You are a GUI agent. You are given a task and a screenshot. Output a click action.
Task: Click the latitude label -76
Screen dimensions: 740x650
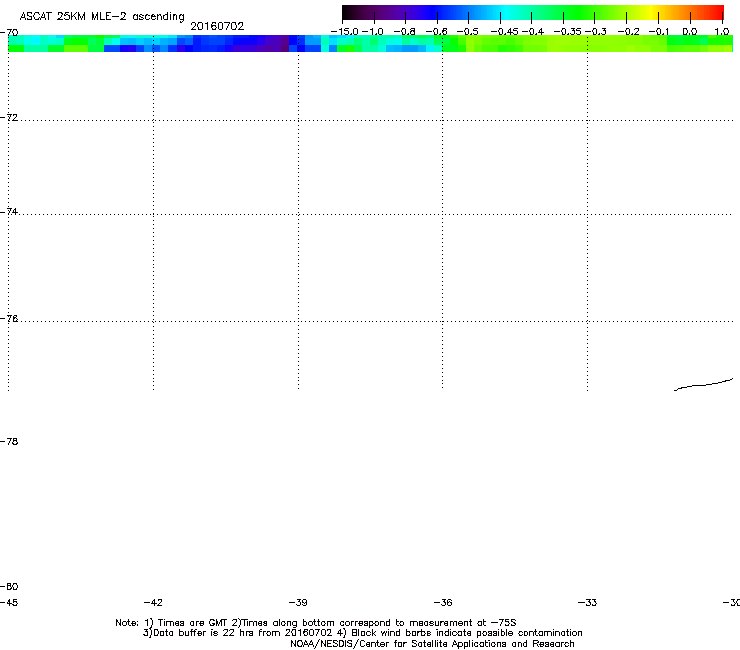[x=9, y=319]
